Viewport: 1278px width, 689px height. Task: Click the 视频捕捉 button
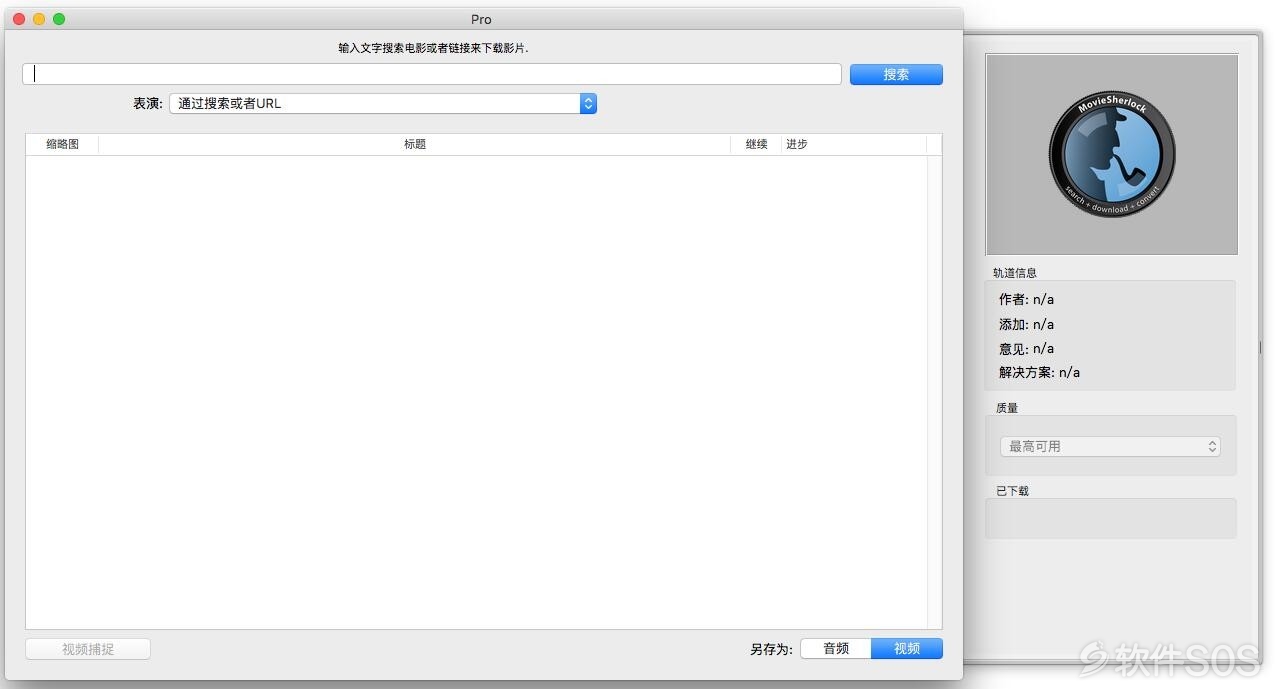(x=88, y=649)
